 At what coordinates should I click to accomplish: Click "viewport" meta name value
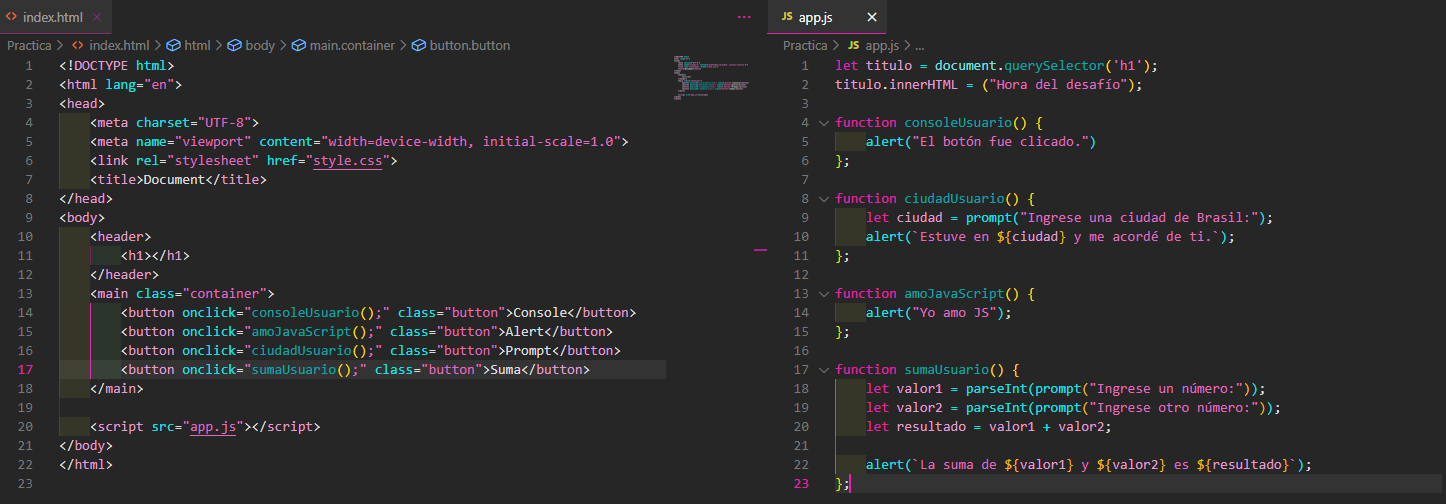213,142
